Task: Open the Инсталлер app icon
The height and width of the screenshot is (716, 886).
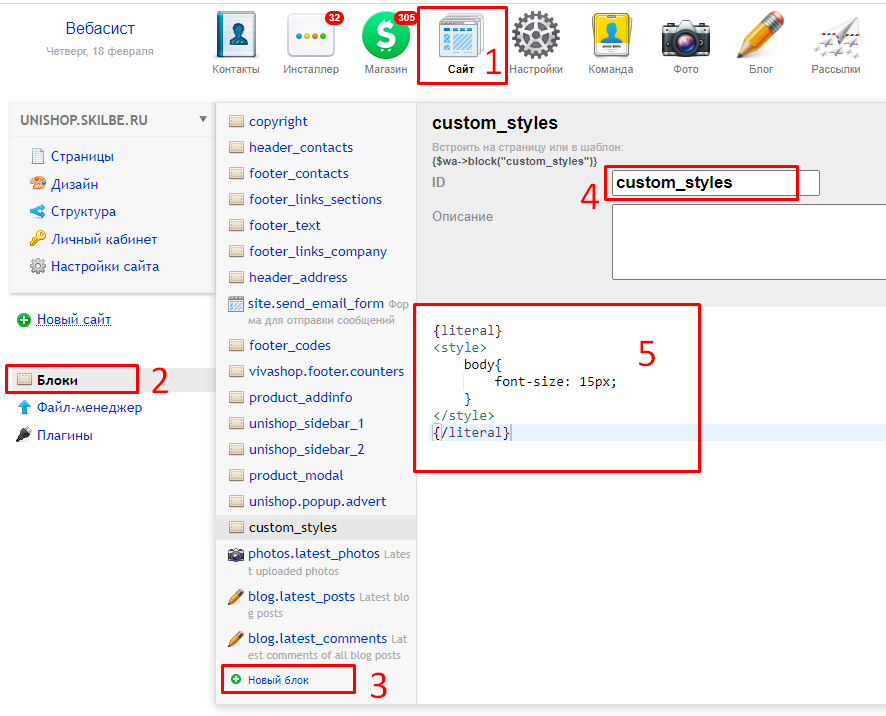Action: [x=310, y=38]
